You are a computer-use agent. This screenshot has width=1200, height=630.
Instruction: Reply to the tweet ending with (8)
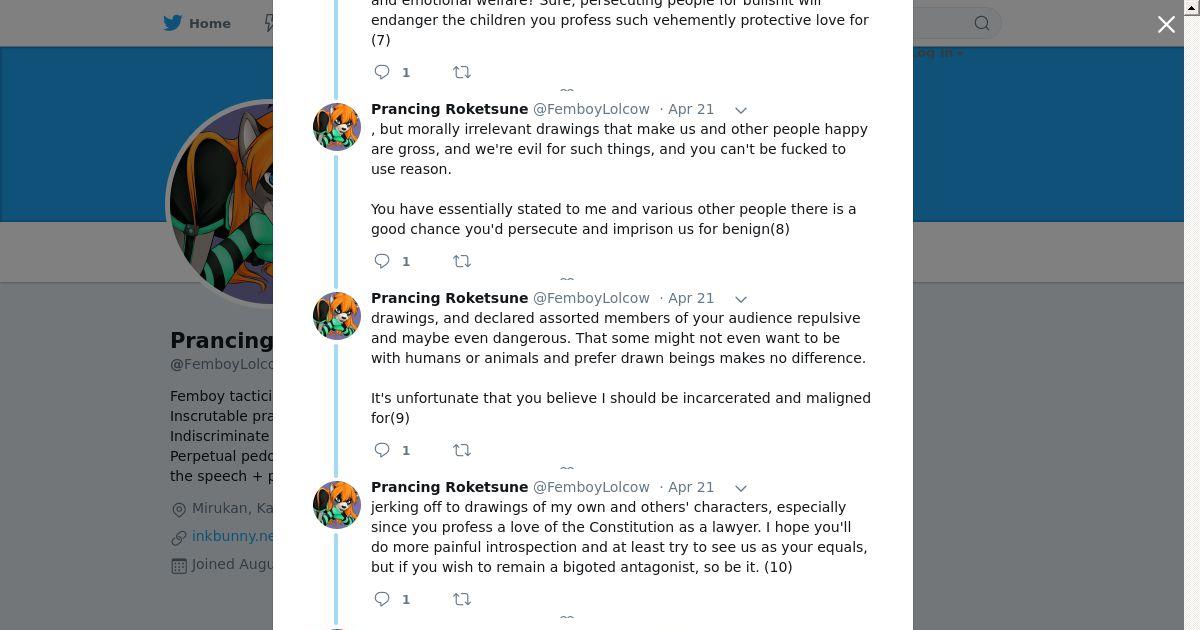tap(382, 261)
